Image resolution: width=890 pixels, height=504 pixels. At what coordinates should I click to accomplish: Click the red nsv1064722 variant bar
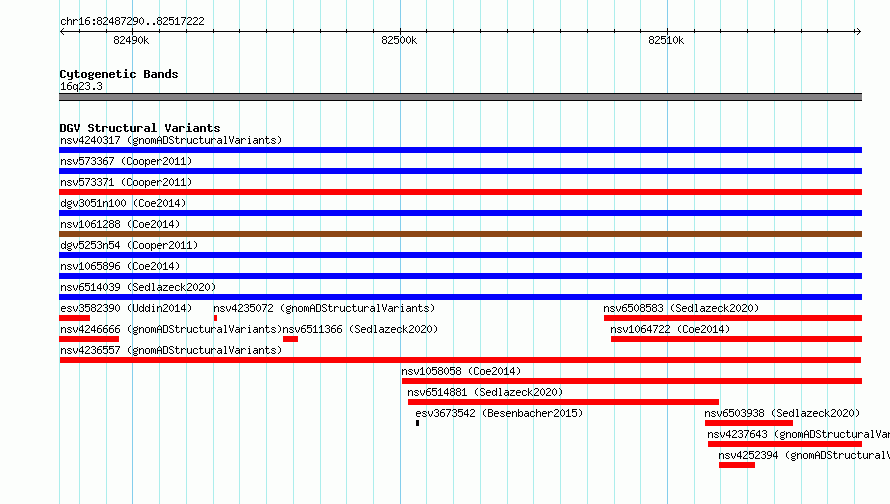(x=736, y=339)
